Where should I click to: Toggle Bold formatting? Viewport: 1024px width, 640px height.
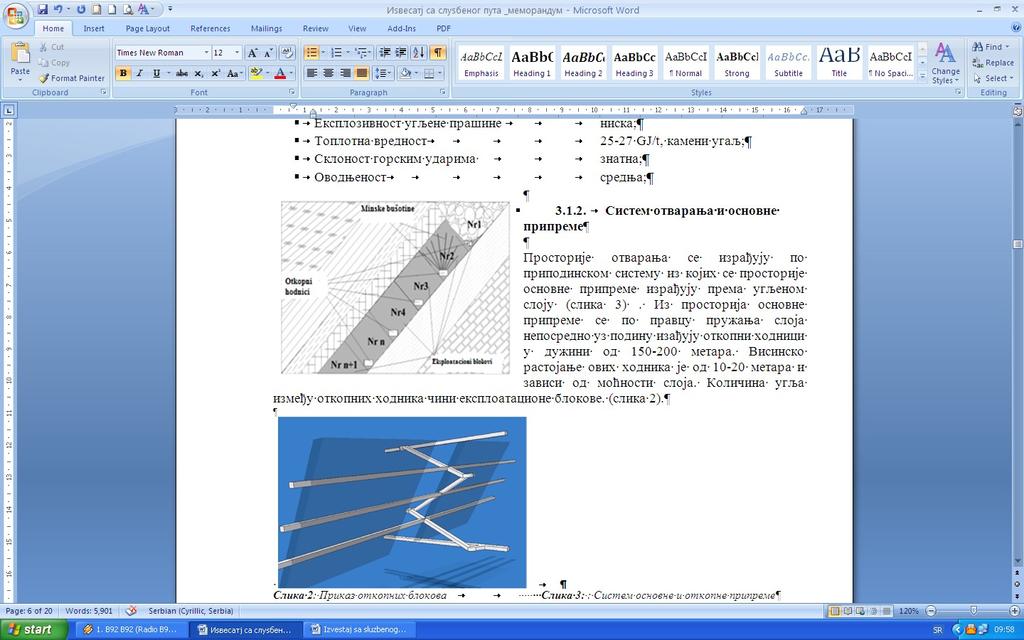[123, 73]
